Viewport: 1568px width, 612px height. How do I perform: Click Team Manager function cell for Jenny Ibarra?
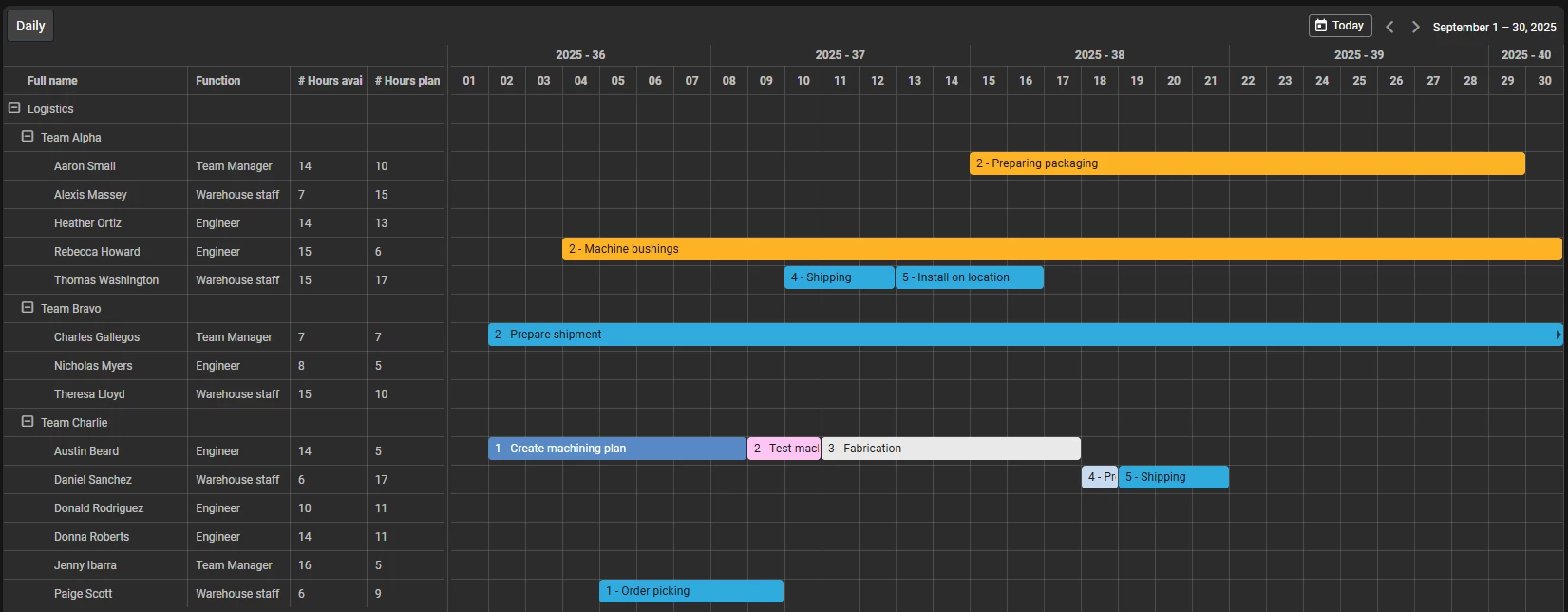(238, 564)
